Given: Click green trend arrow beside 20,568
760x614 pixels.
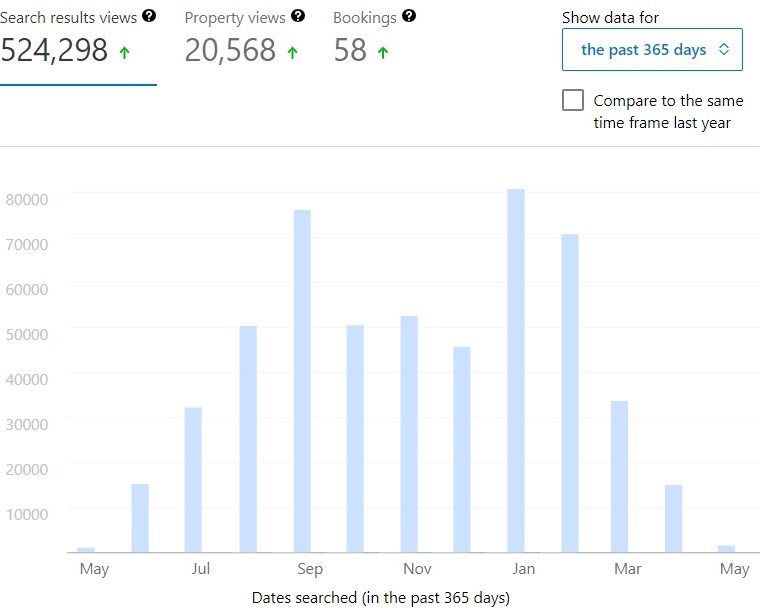Looking at the screenshot, I should [x=292, y=53].
